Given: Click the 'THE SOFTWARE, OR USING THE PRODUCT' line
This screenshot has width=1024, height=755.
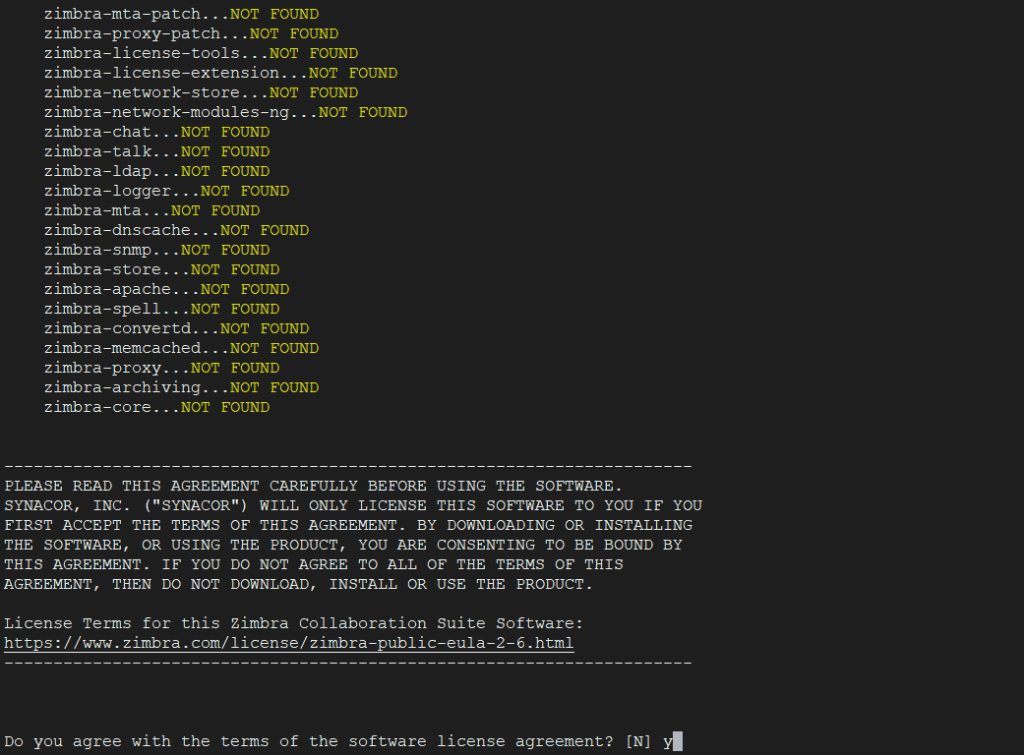Looking at the screenshot, I should tap(344, 545).
